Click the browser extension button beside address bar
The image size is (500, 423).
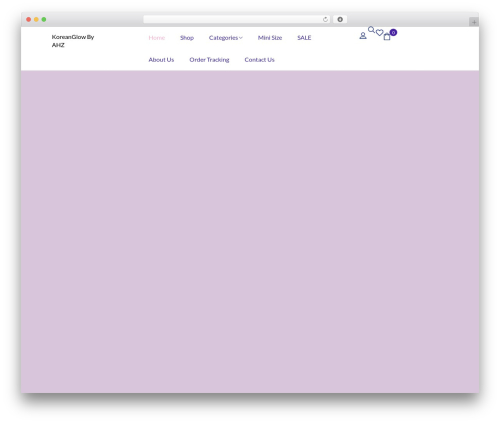(340, 19)
